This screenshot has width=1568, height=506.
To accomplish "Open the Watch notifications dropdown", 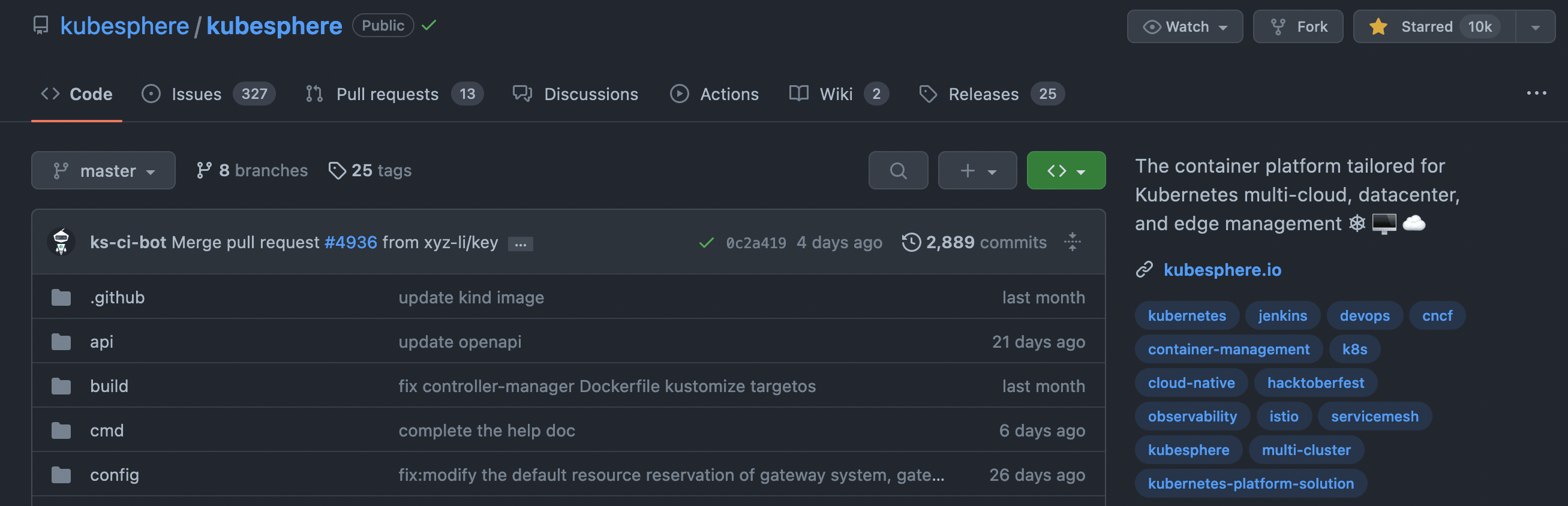I will pyautogui.click(x=1185, y=27).
